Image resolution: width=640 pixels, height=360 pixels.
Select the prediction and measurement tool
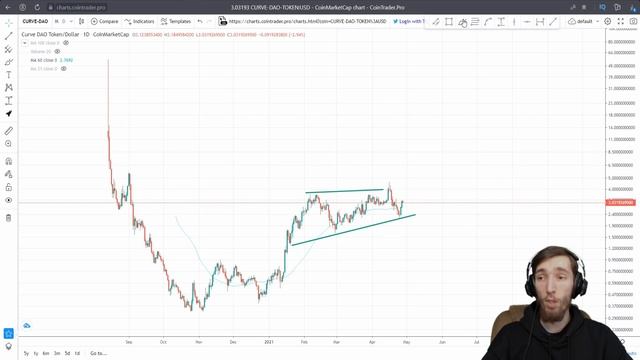pos(9,101)
